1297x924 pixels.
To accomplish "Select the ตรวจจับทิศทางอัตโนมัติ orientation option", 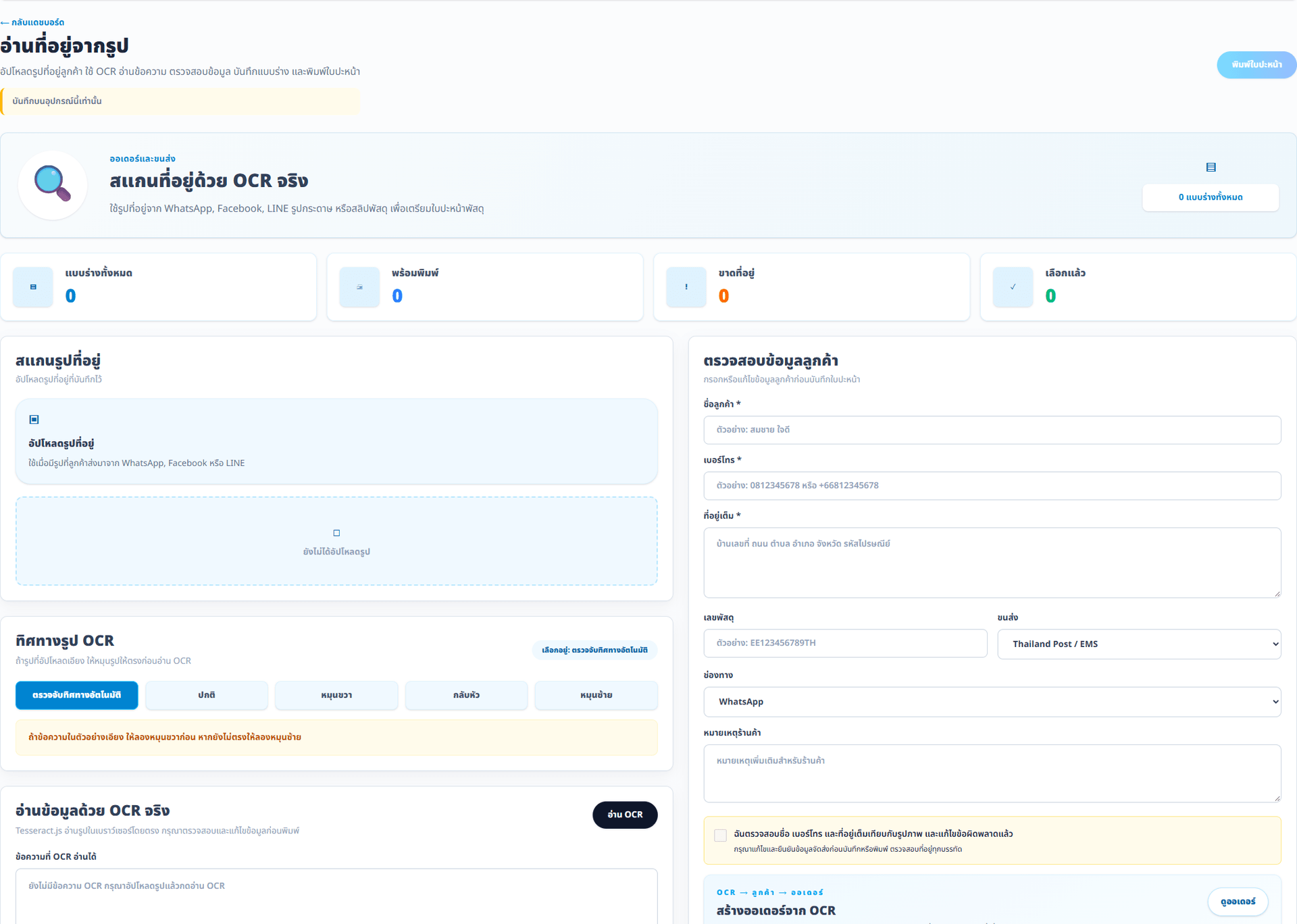I will click(x=77, y=695).
